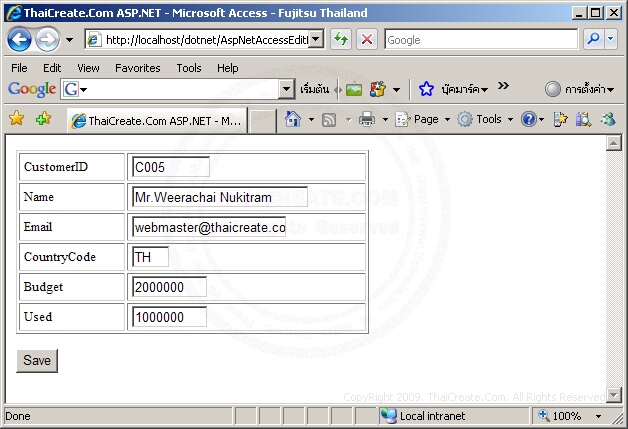Open the Tools menu in the menu bar
Viewport: 628px width, 429px height.
coord(189,68)
